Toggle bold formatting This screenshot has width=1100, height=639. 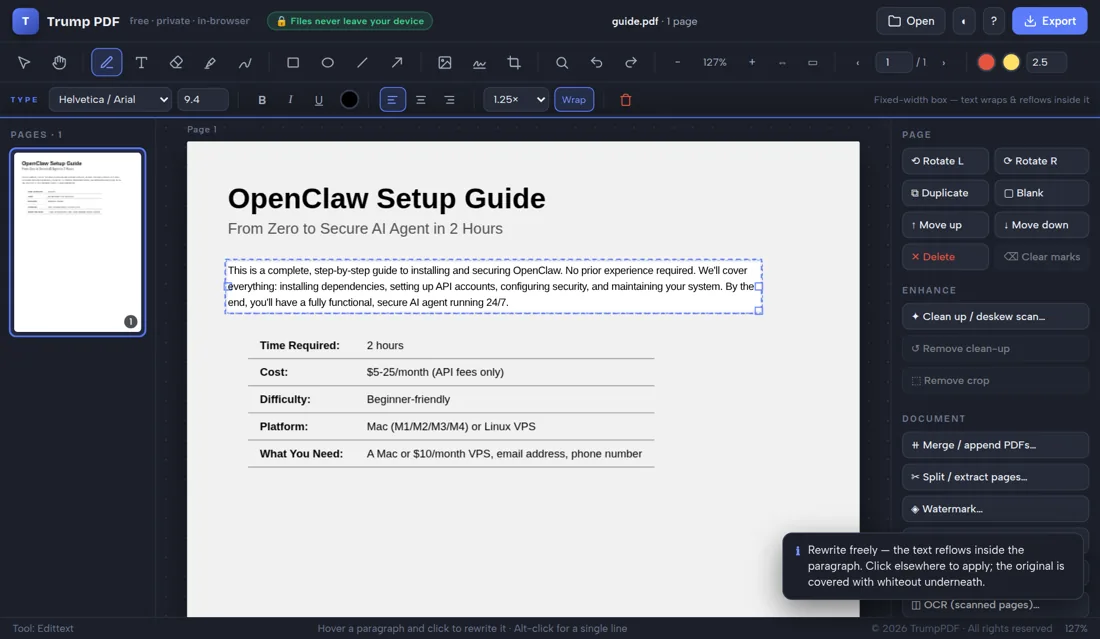pos(262,100)
